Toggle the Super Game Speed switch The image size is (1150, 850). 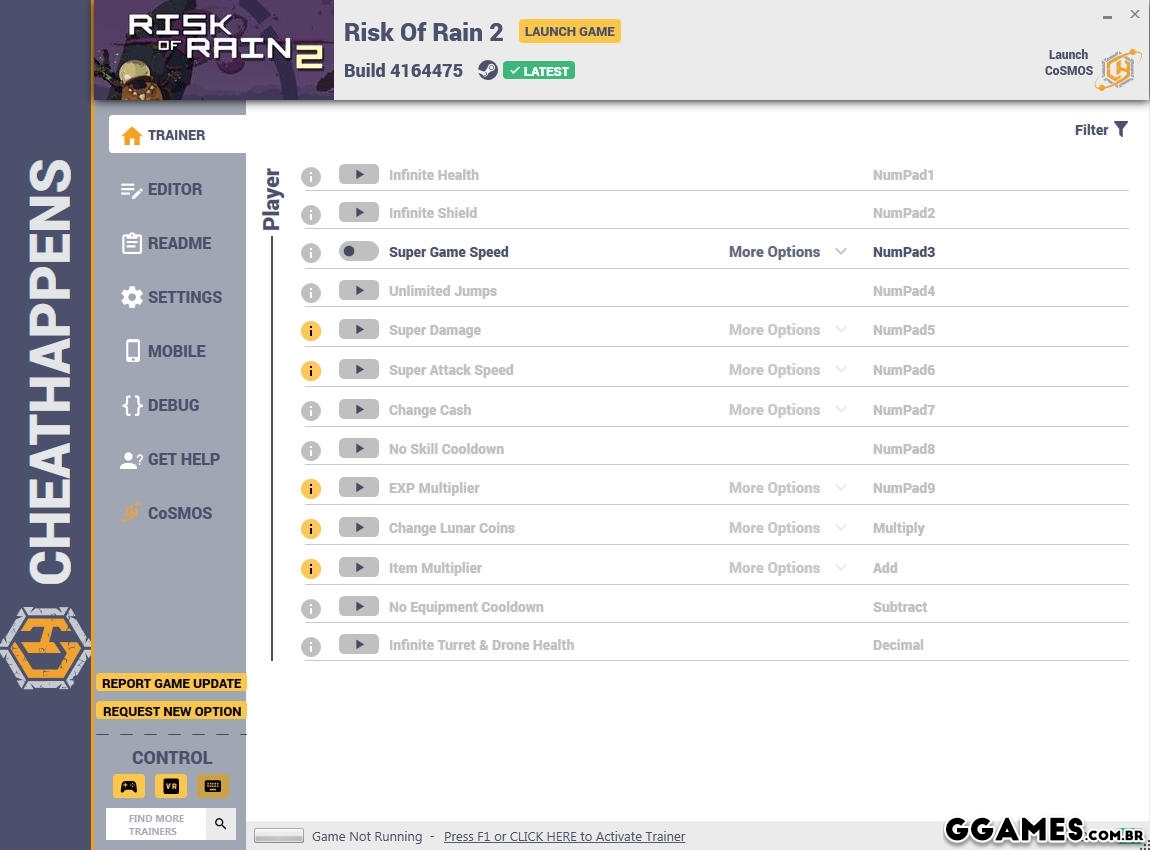(x=358, y=252)
